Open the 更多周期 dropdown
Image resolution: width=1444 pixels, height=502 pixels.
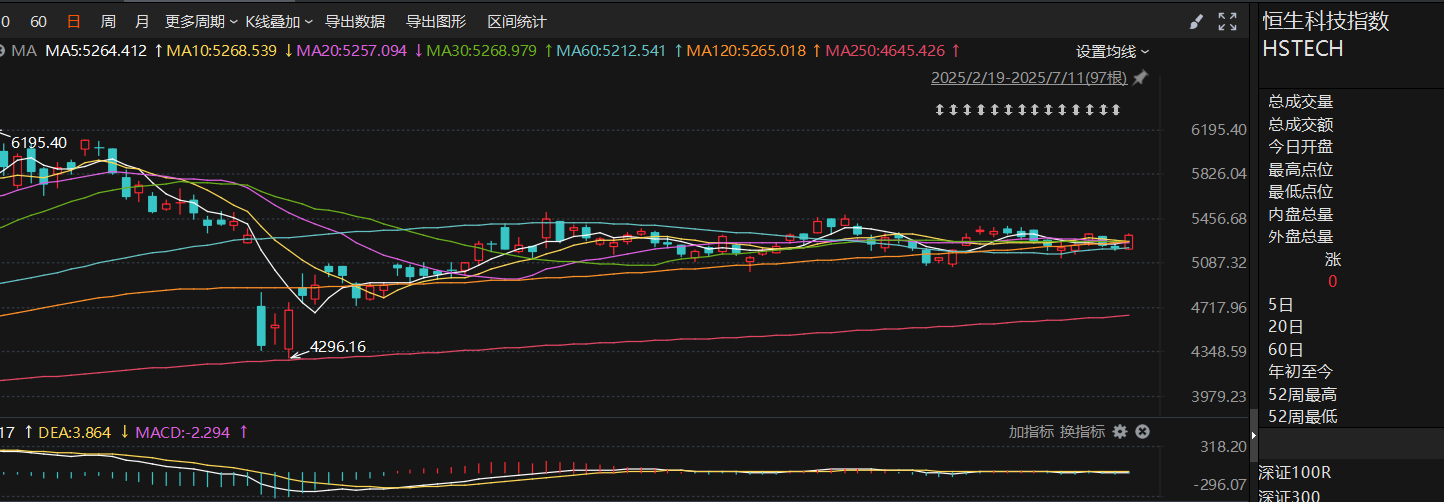pyautogui.click(x=201, y=21)
